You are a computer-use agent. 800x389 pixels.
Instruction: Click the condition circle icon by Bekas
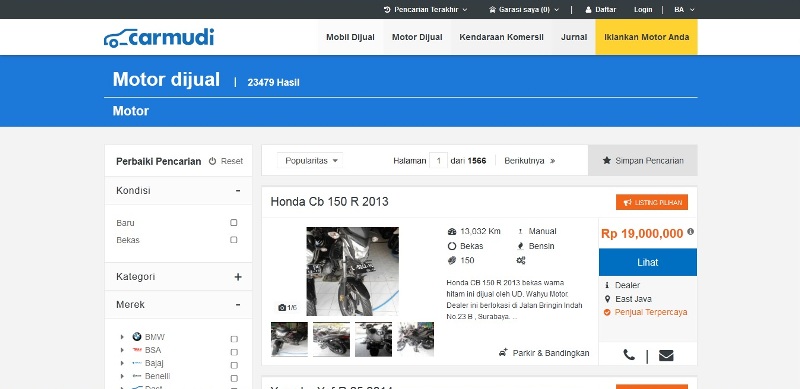coord(452,246)
